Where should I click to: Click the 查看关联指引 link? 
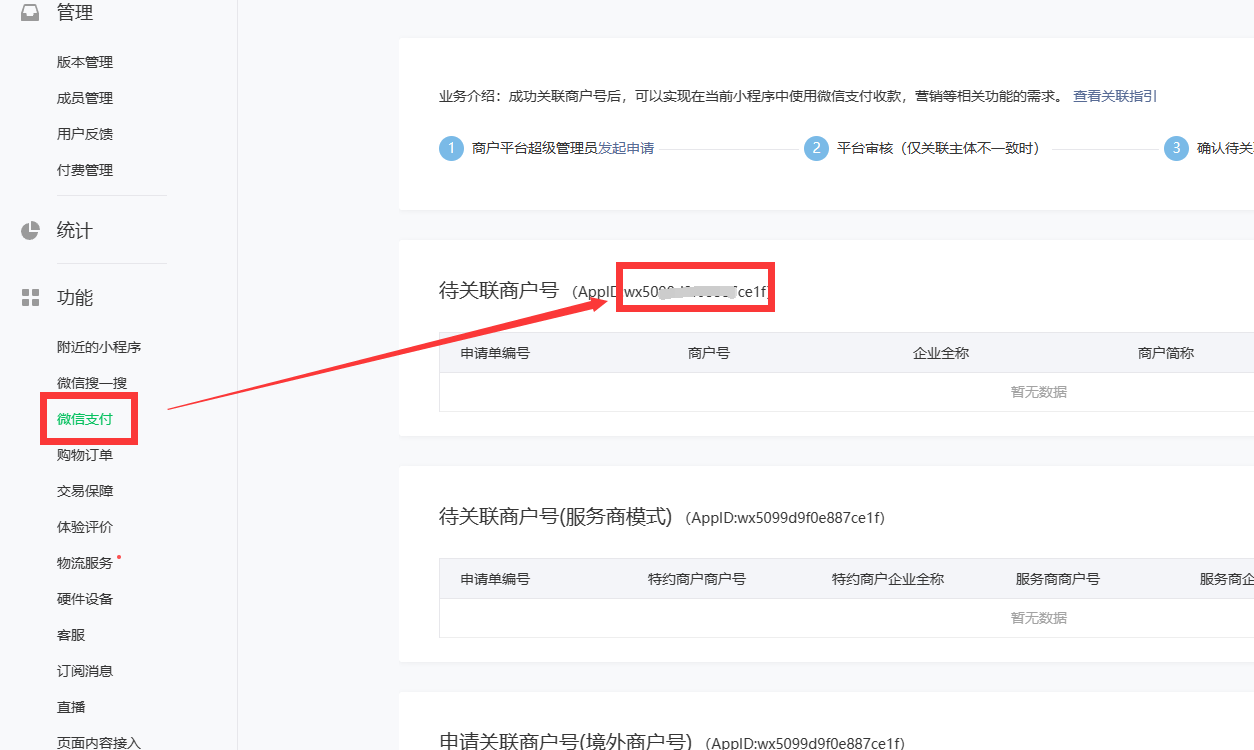(1115, 96)
